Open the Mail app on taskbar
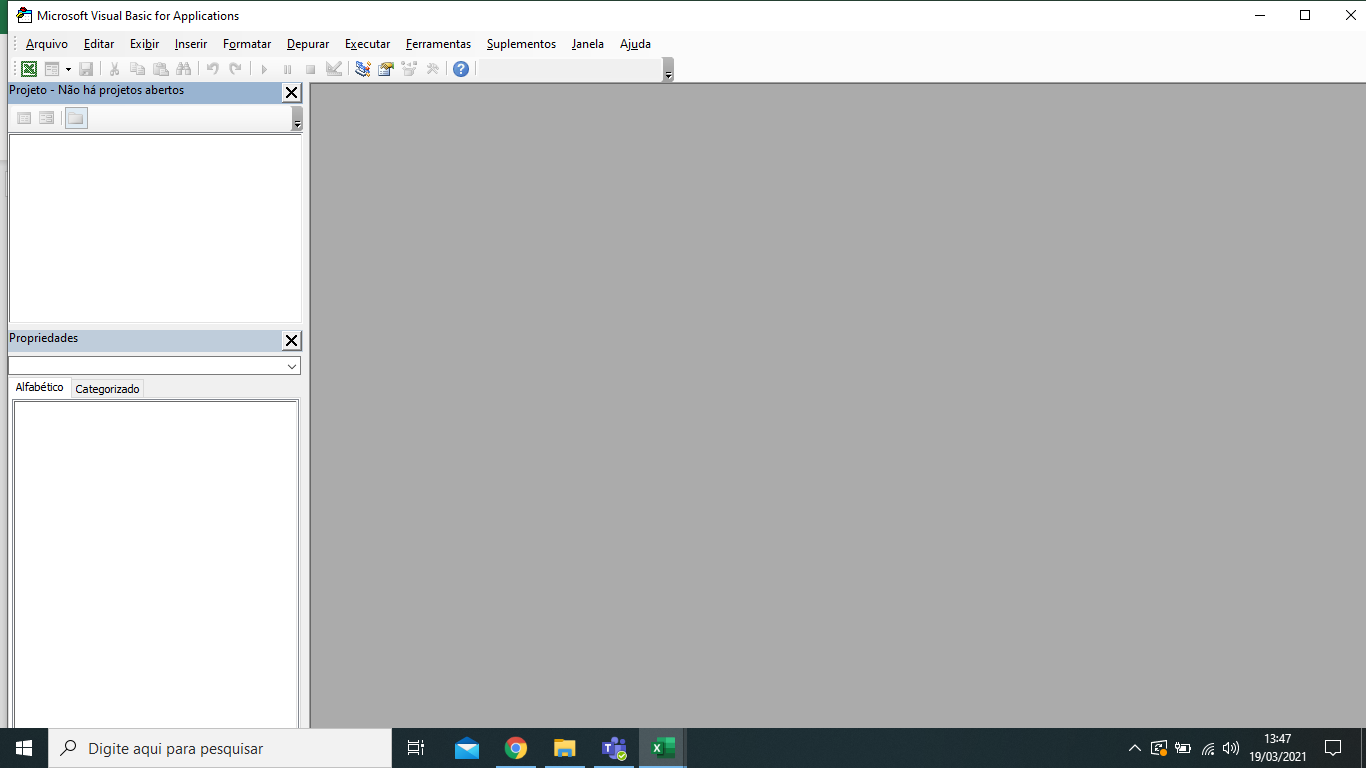Screen dimensions: 1366x768 [x=467, y=748]
